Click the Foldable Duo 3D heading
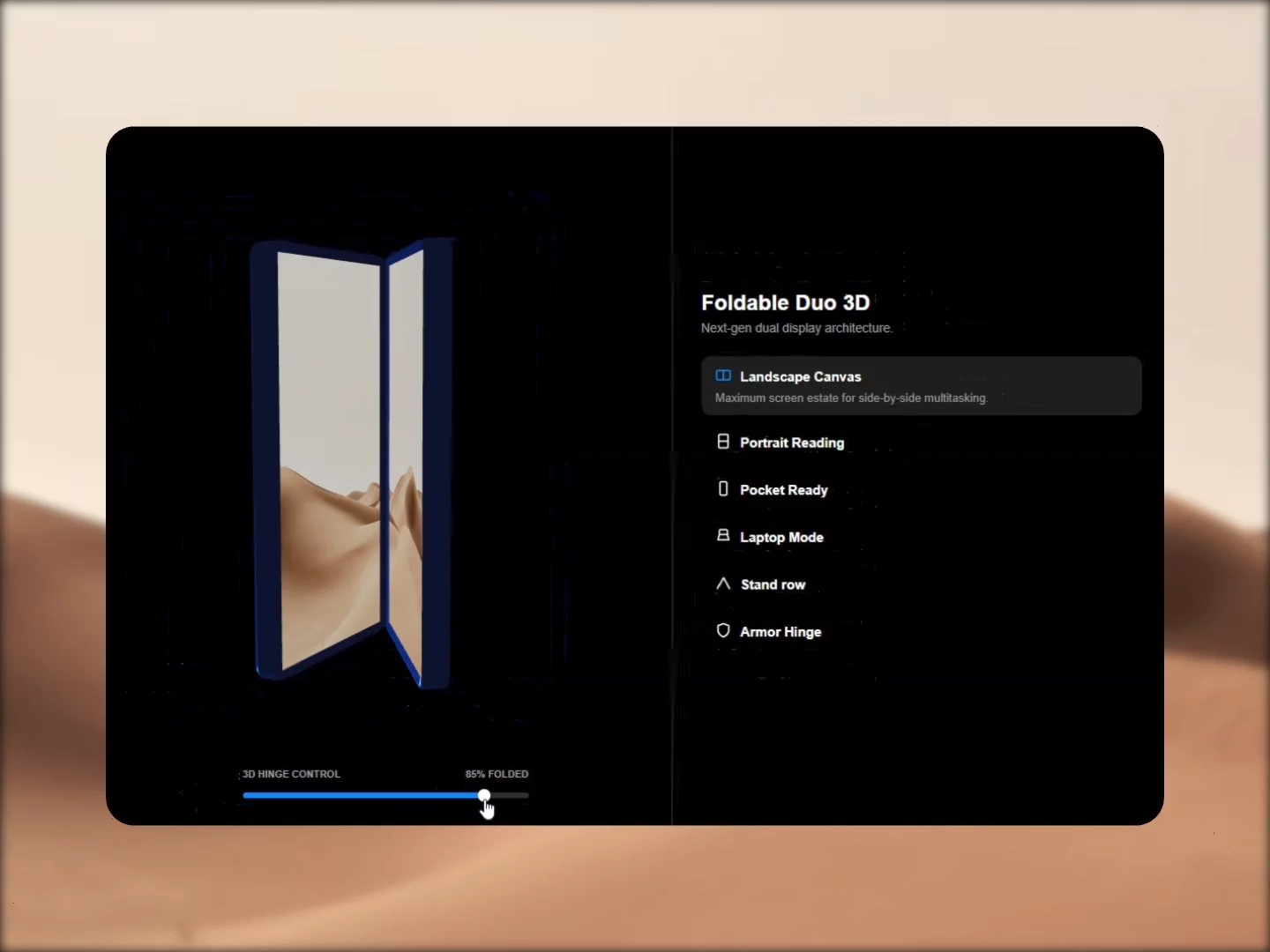The height and width of the screenshot is (952, 1270). click(785, 302)
